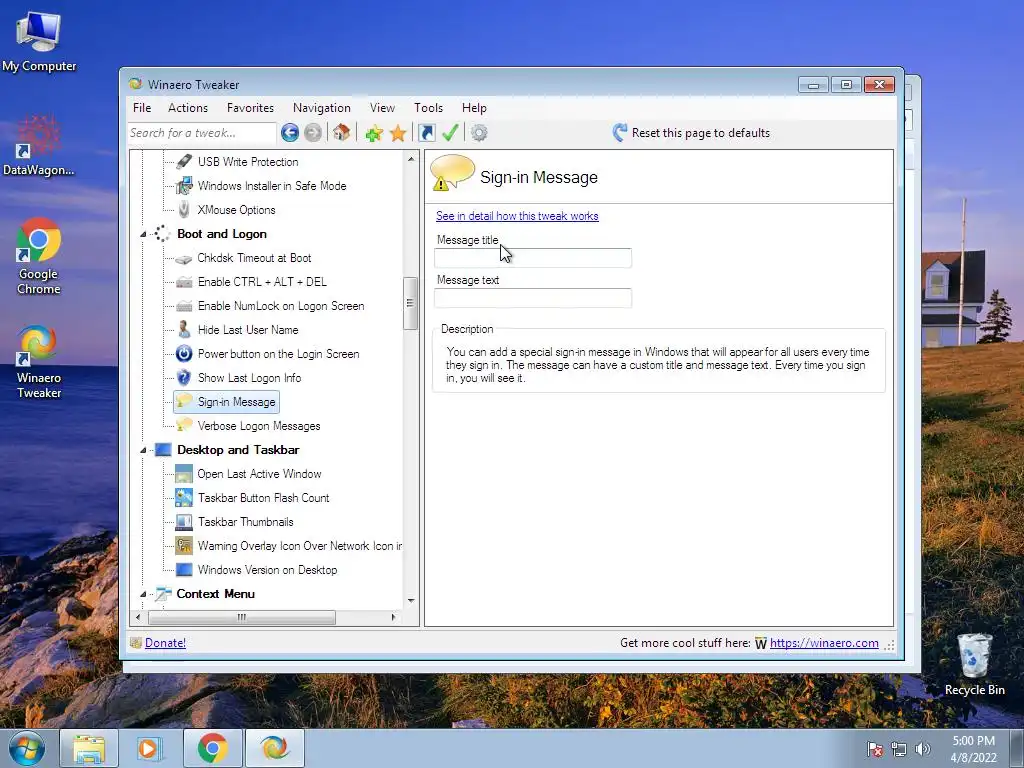Click the Enable CTRL + ALT + DEL keyboard icon
Viewport: 1024px width, 768px height.
click(x=184, y=282)
